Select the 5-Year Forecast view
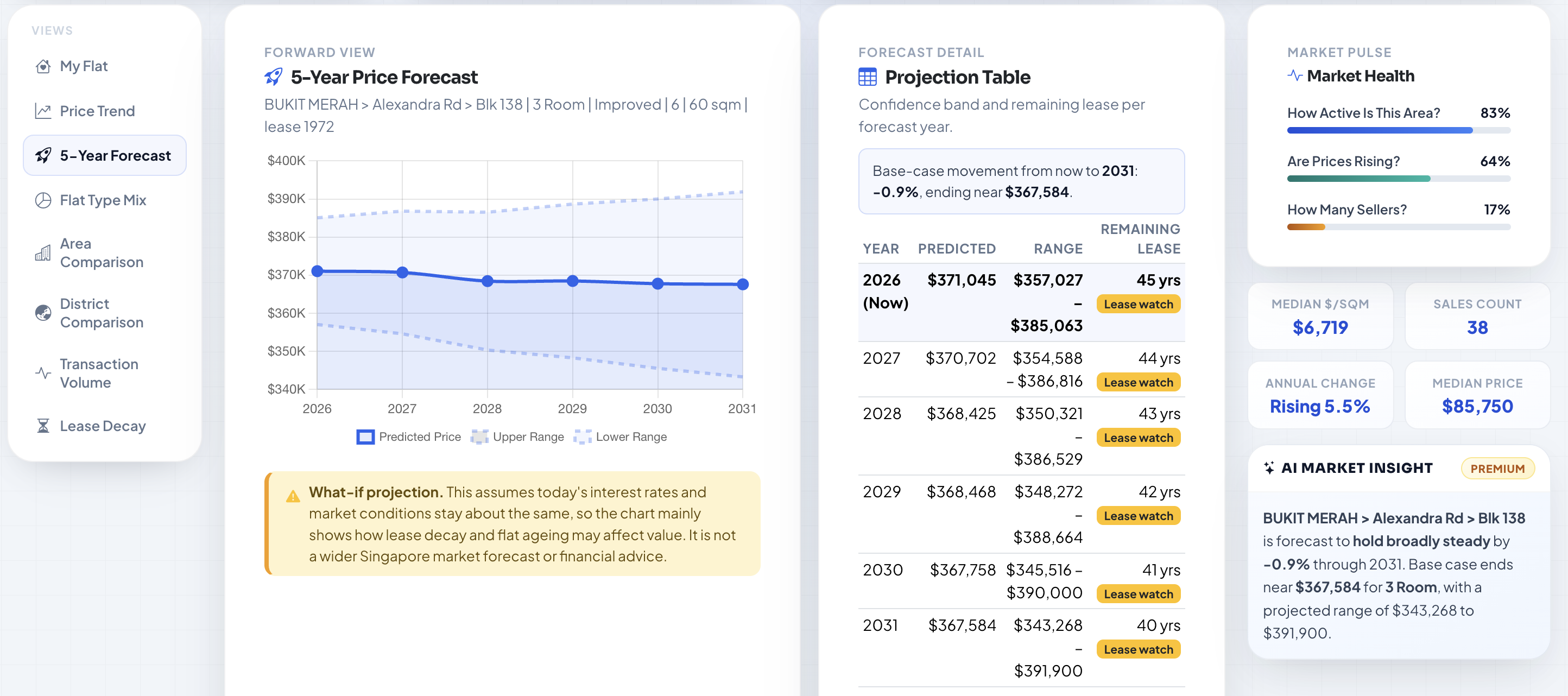Screen dimensions: 1568x696 coord(105,156)
